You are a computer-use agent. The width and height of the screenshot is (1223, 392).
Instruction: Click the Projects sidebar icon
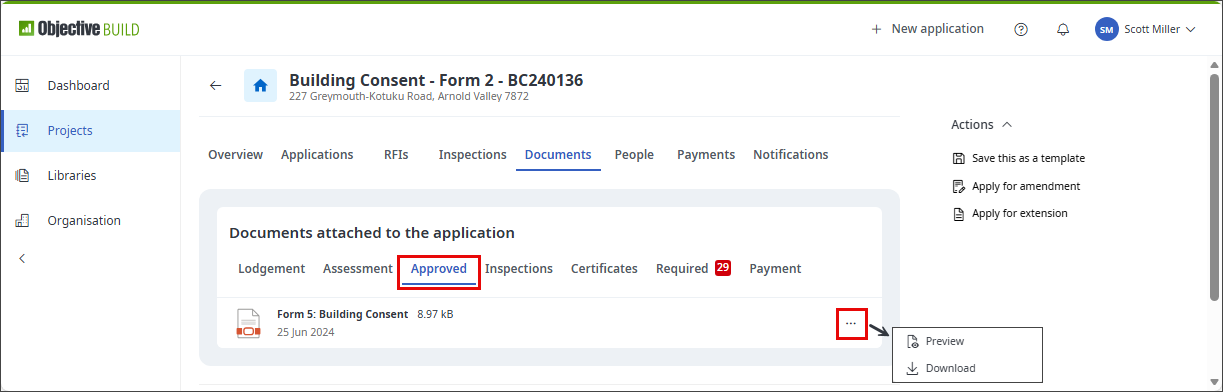22,130
